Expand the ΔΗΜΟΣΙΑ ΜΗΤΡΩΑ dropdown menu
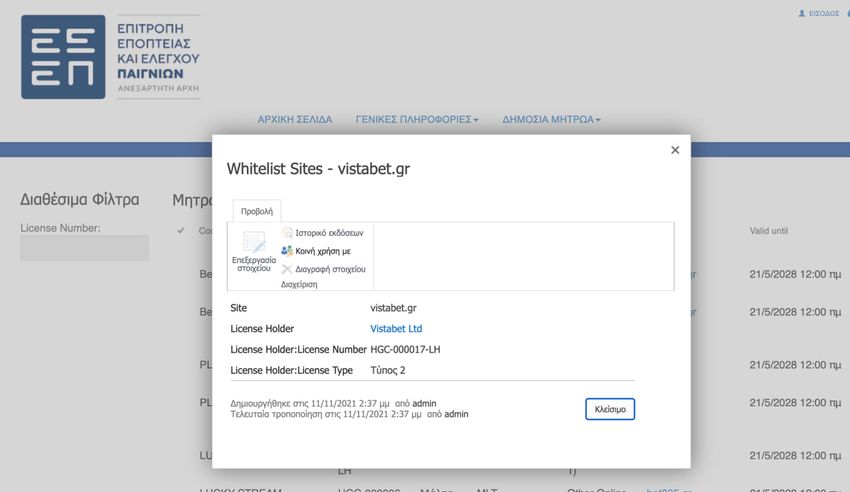Image resolution: width=850 pixels, height=492 pixels. [551, 119]
